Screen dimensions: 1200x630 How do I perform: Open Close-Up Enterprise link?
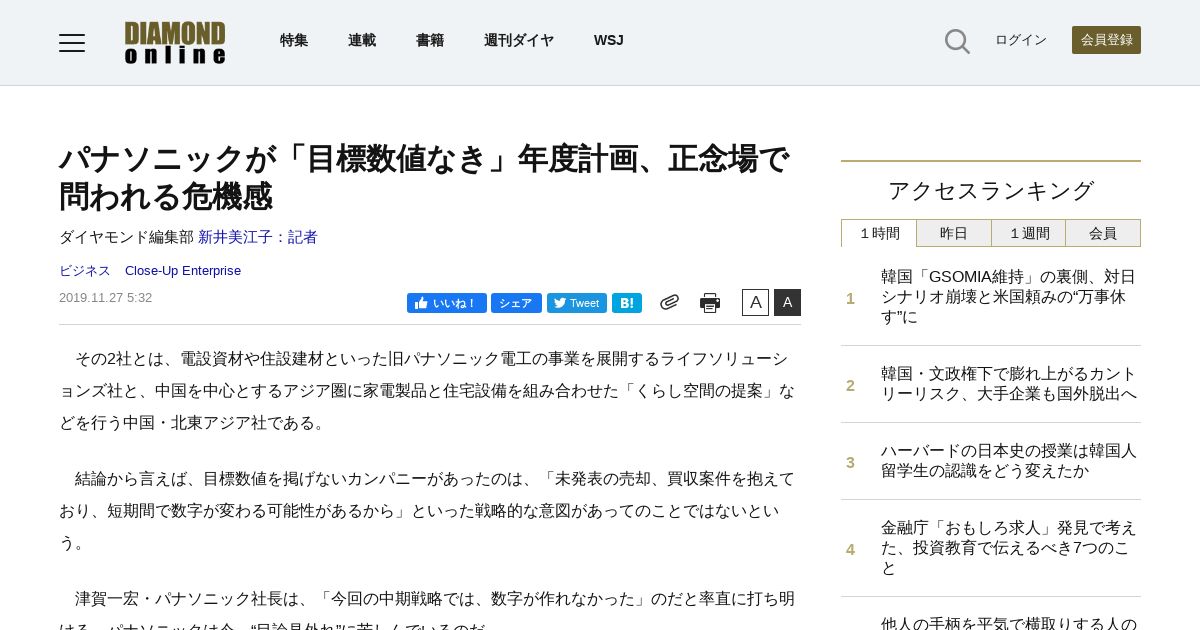(183, 271)
